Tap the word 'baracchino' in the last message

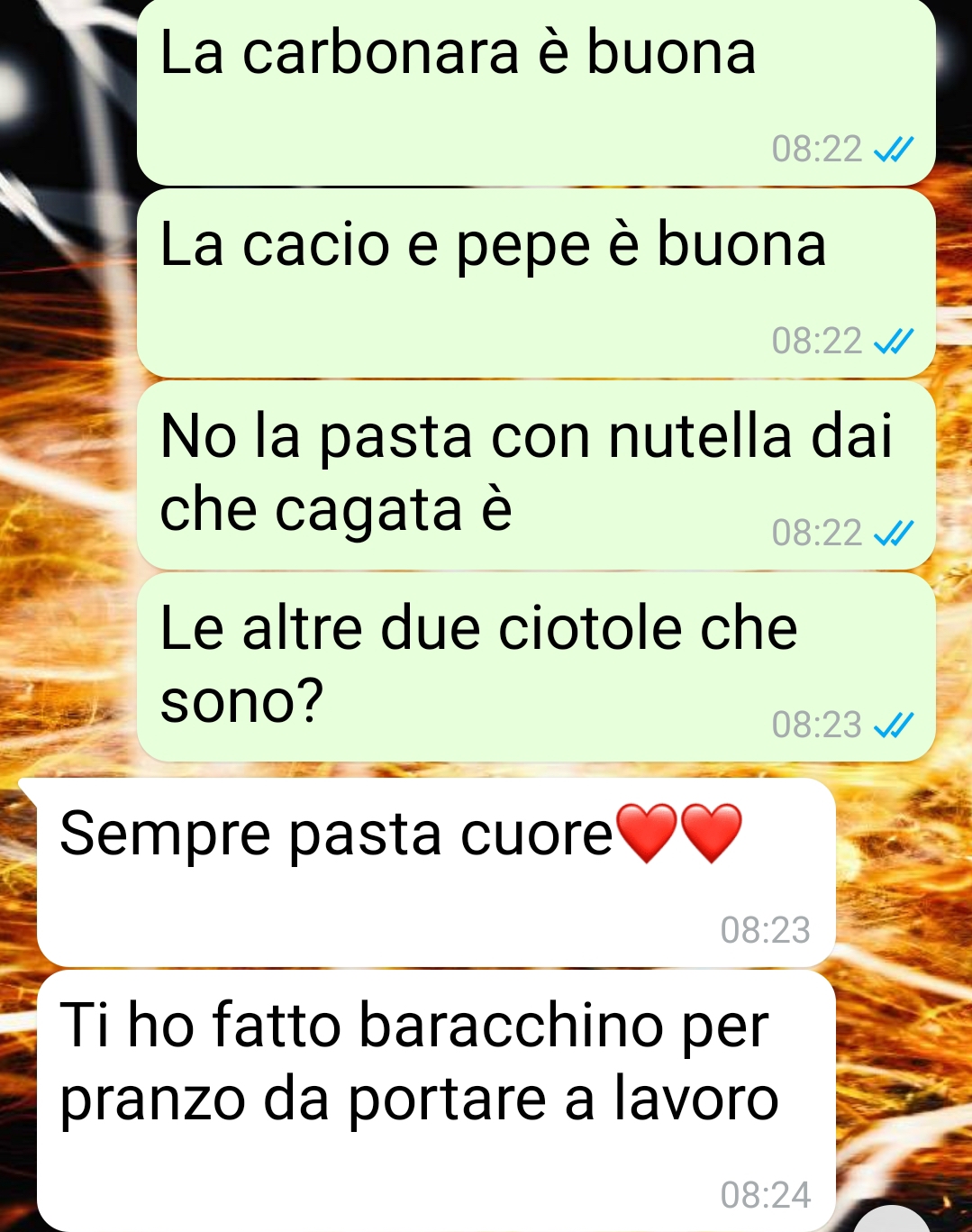(x=512, y=1026)
